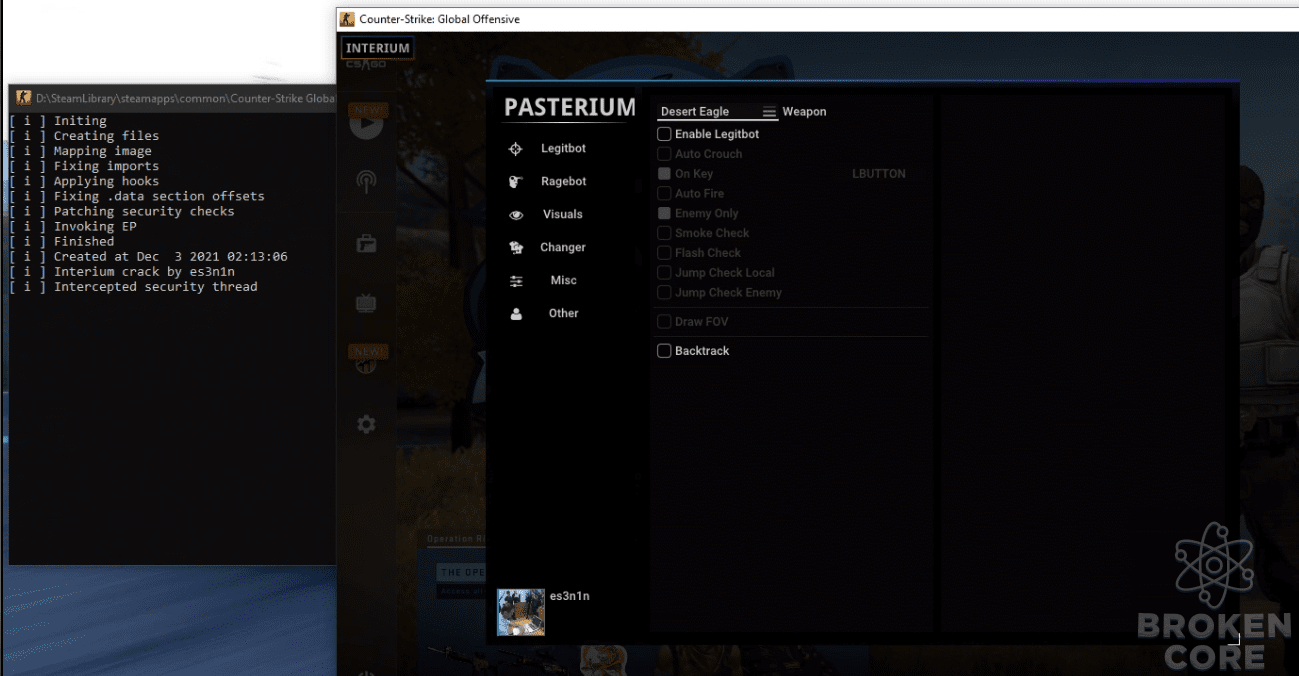Toggle the Flash Check checkbox
The height and width of the screenshot is (676, 1299).
pyautogui.click(x=664, y=253)
